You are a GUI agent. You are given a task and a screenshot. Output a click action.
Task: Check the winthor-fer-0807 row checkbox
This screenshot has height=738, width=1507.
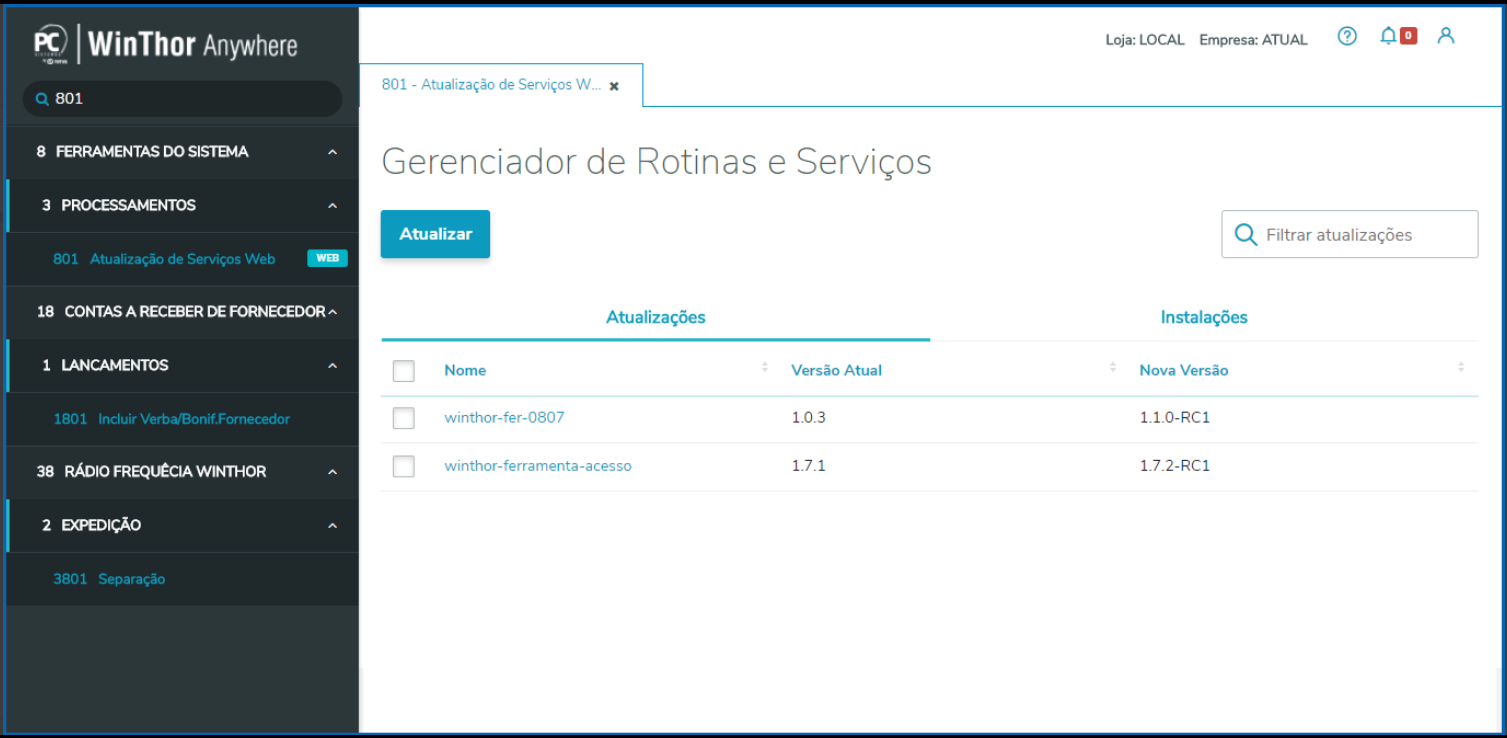coord(403,418)
